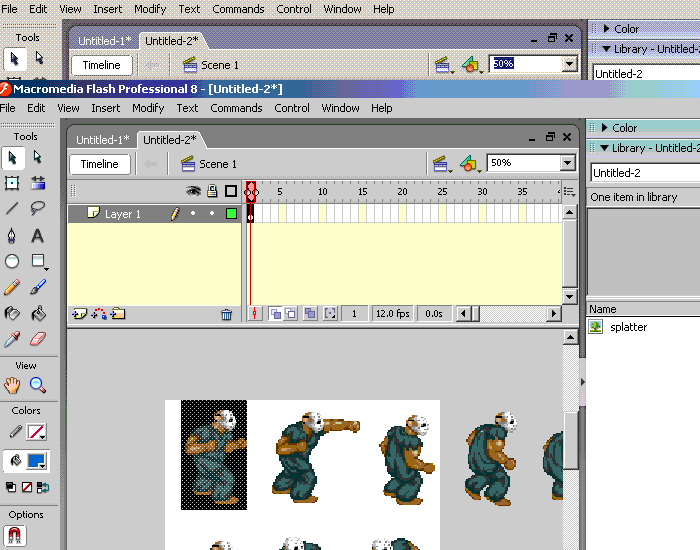Open Window menu in main menu bar
The image size is (700, 550).
[340, 108]
